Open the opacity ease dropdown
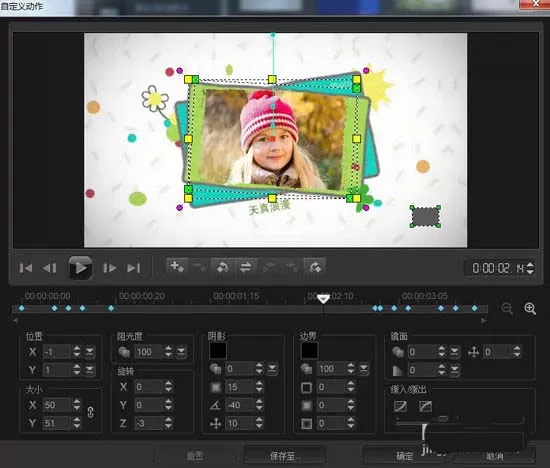 [181, 352]
